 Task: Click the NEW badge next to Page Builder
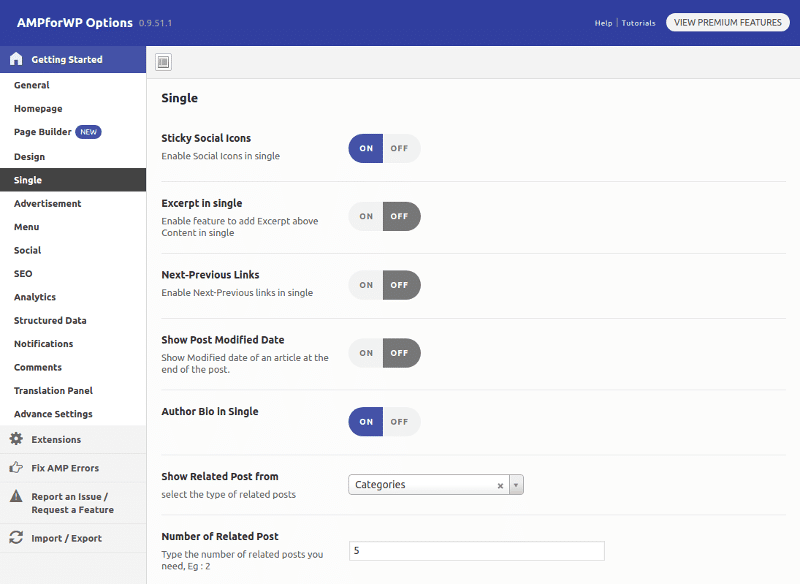click(x=88, y=132)
